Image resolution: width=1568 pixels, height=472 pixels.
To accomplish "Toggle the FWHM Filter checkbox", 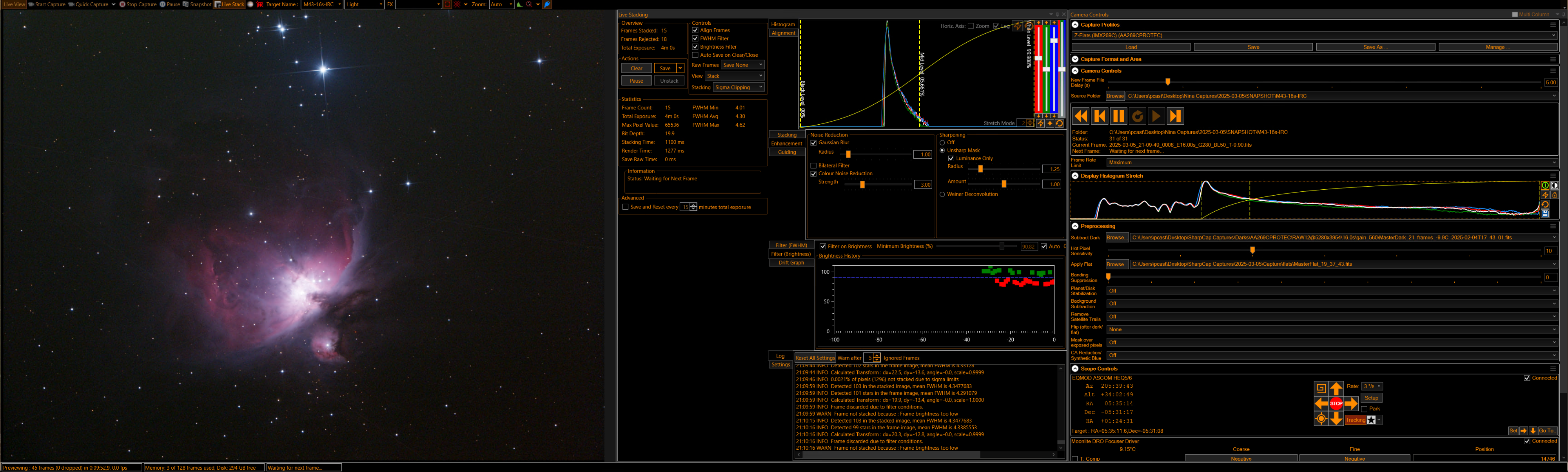I will pyautogui.click(x=695, y=38).
